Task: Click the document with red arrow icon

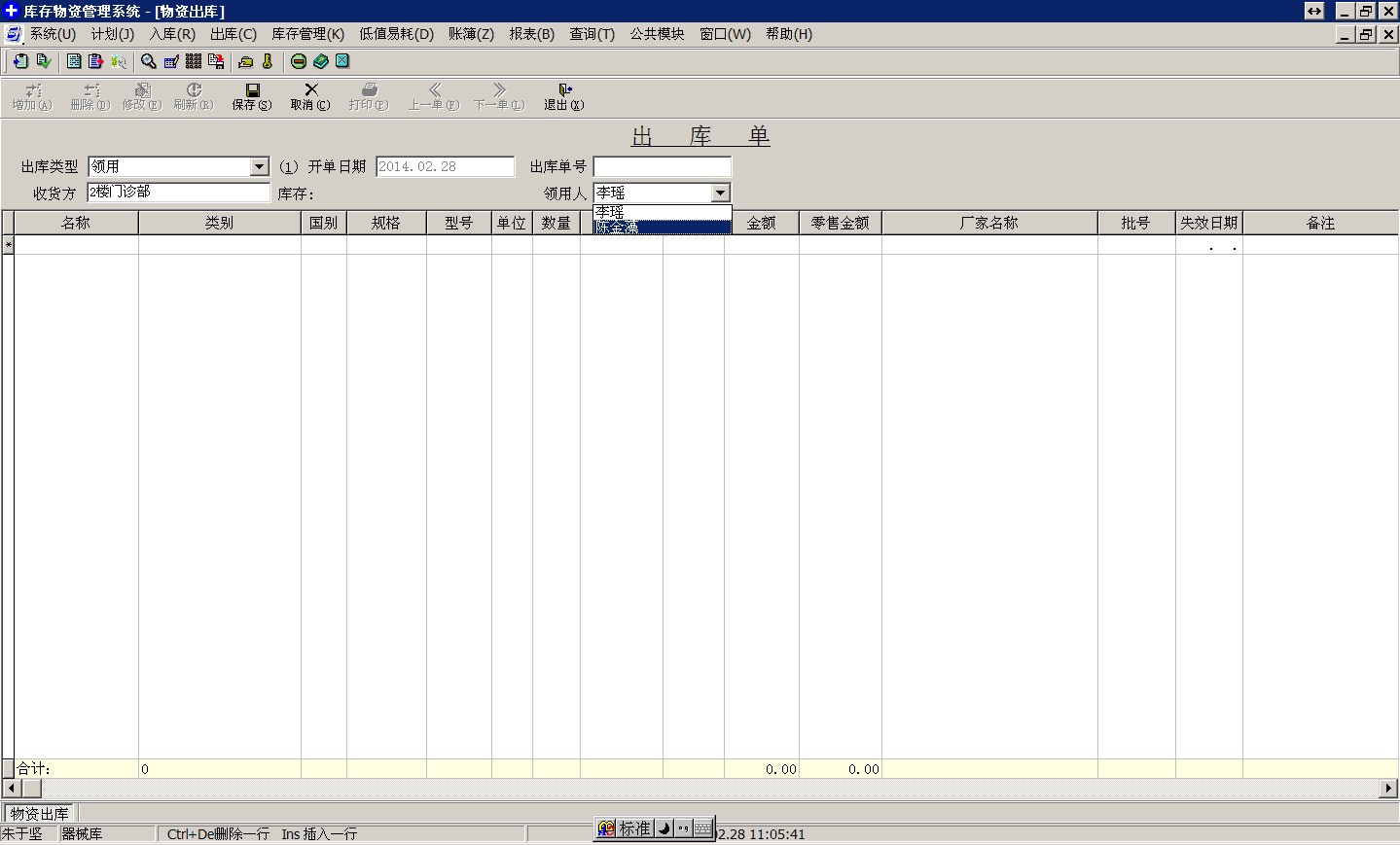Action: [95, 61]
